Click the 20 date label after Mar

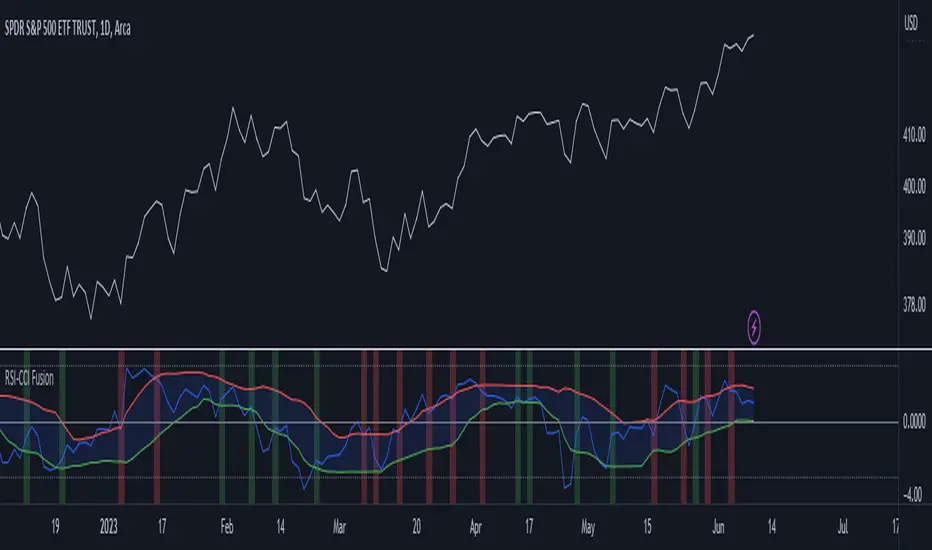[x=416, y=527]
